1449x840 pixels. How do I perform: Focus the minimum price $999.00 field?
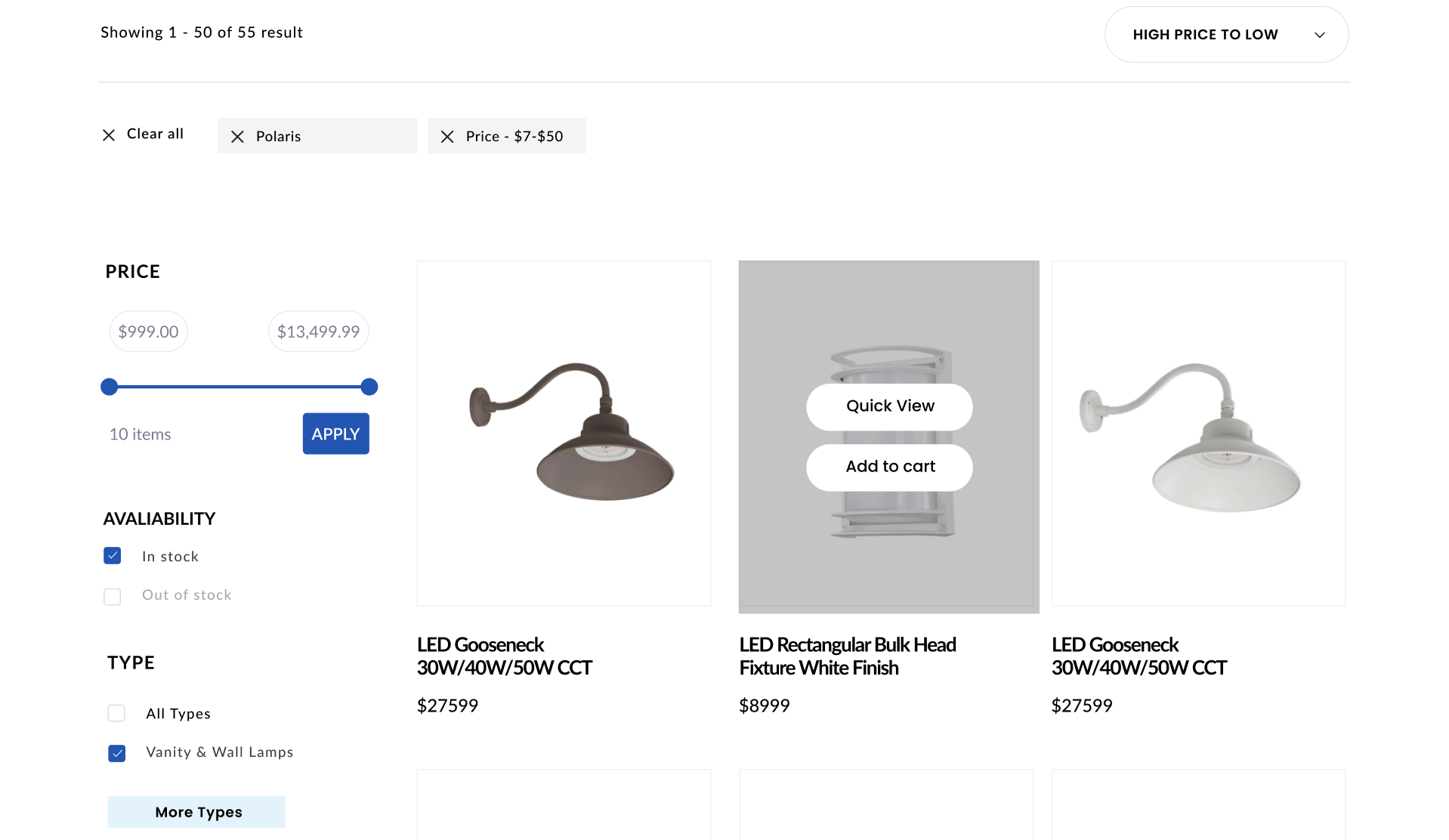tap(149, 332)
